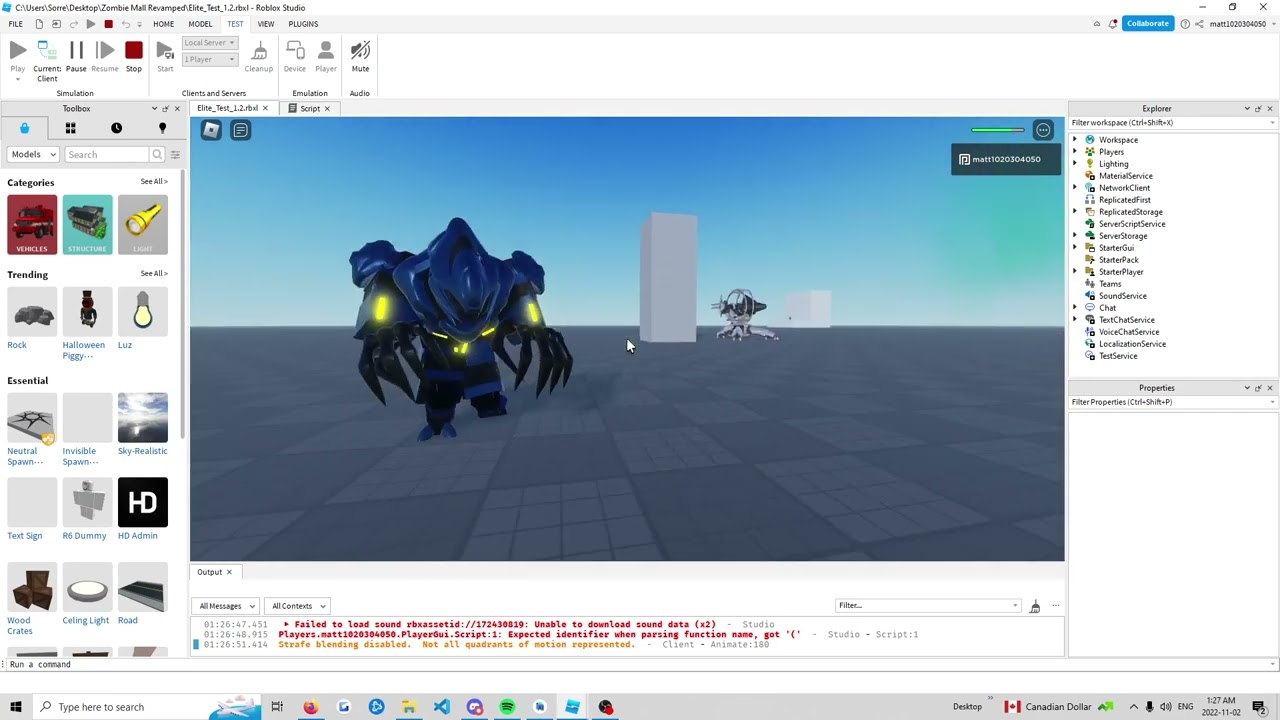Click the three-dot menu in the game viewport
1280x720 pixels.
point(1043,130)
